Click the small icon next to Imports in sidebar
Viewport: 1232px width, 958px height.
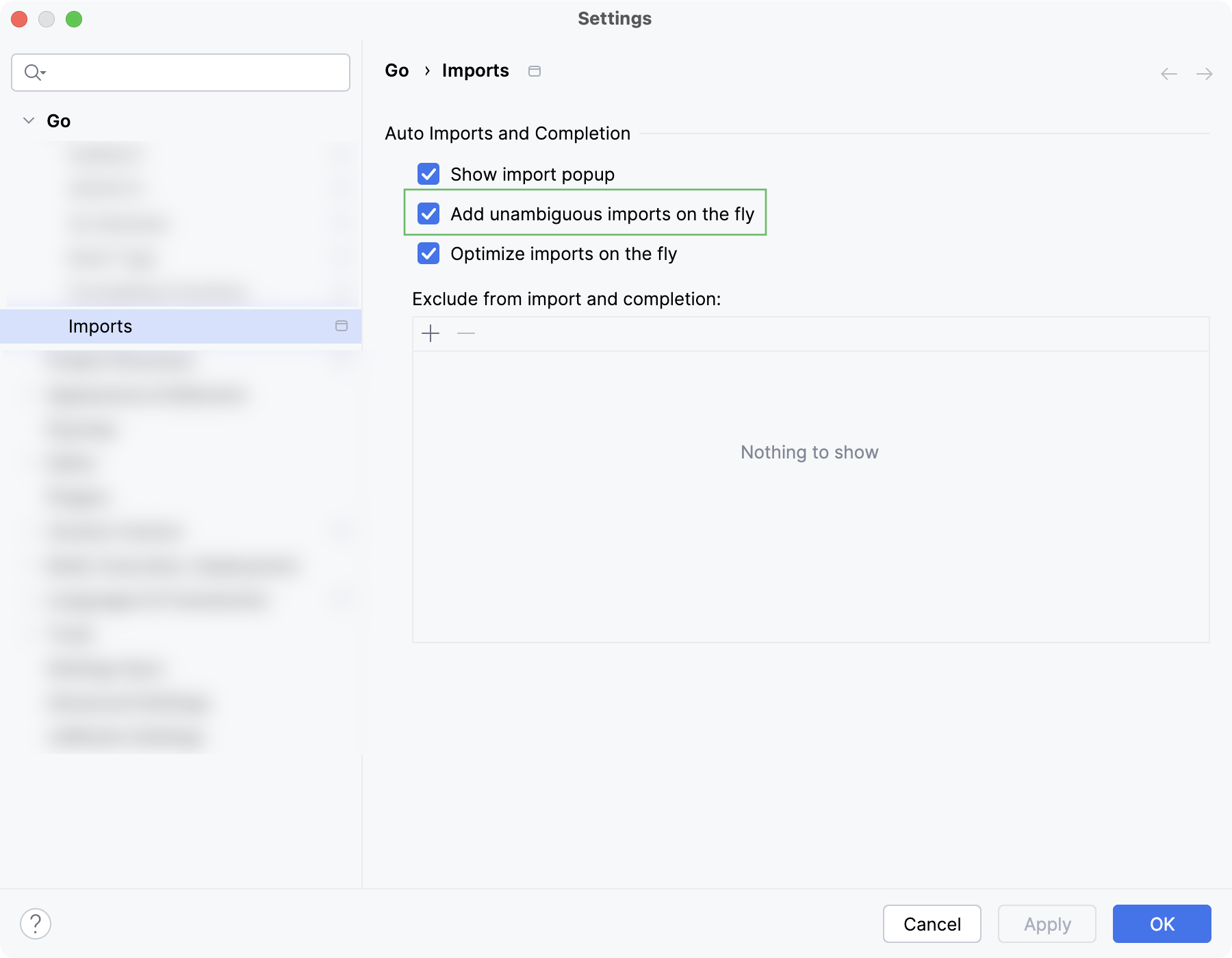tap(342, 326)
